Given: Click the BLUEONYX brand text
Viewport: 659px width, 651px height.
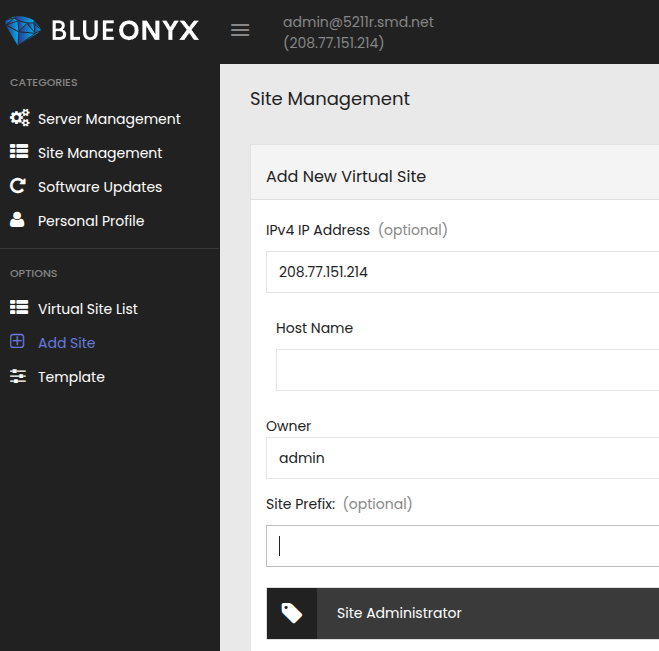Looking at the screenshot, I should (x=125, y=31).
